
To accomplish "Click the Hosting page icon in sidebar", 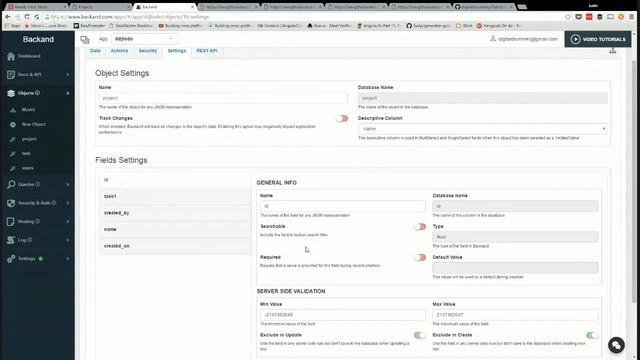I will click(x=11, y=222).
